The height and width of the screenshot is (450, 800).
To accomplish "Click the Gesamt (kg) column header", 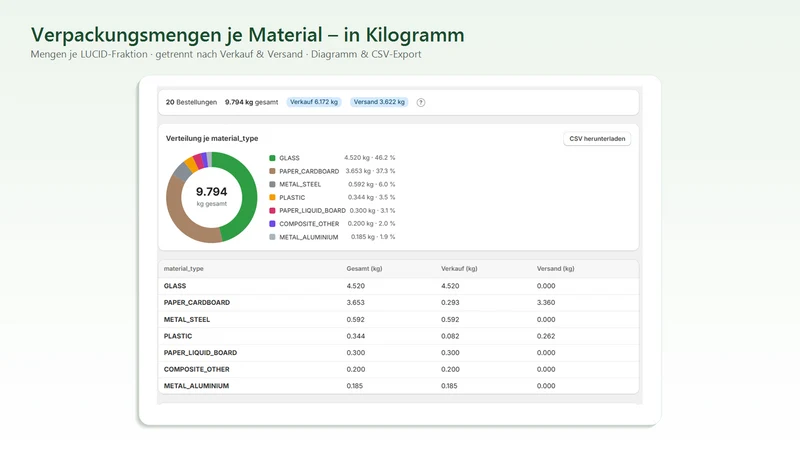I will point(364,269).
